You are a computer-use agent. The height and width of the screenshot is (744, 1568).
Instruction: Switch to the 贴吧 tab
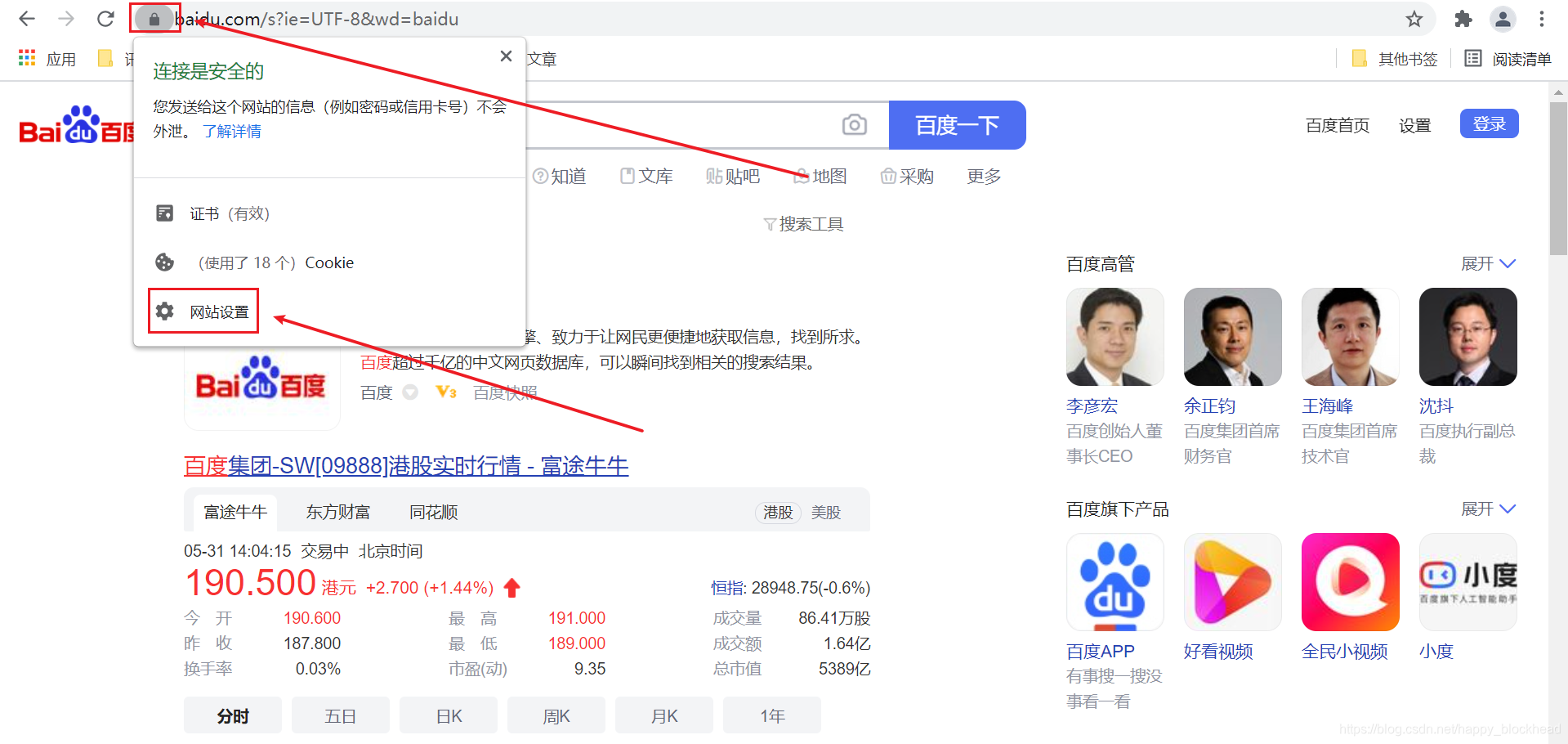(x=733, y=176)
